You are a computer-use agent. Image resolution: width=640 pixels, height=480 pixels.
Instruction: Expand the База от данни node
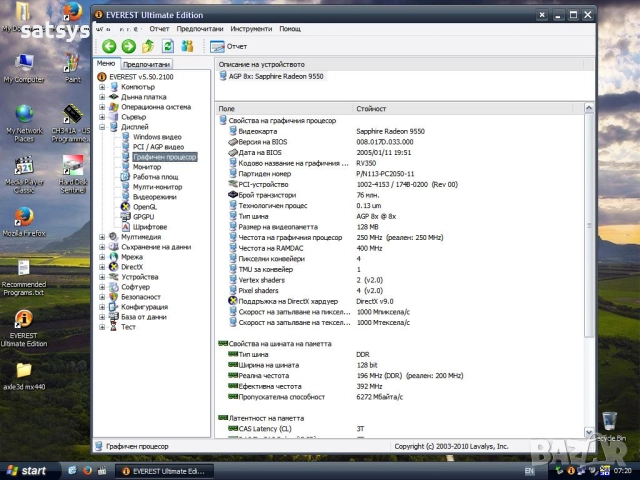coord(102,317)
